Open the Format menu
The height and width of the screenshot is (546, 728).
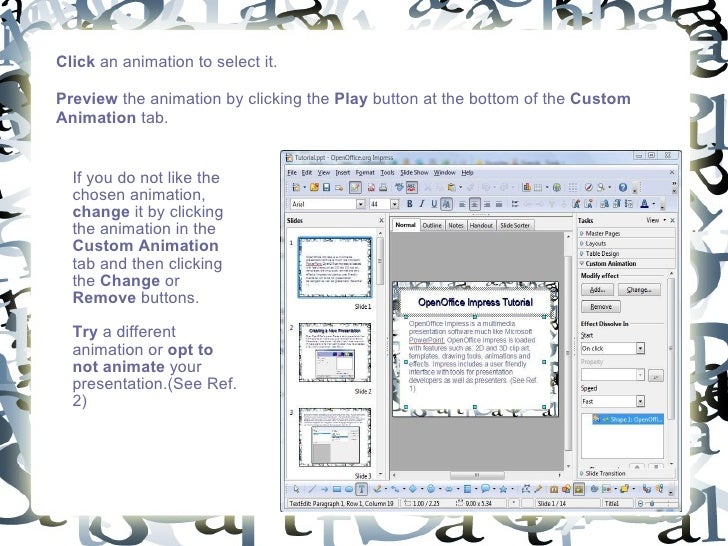365,173
